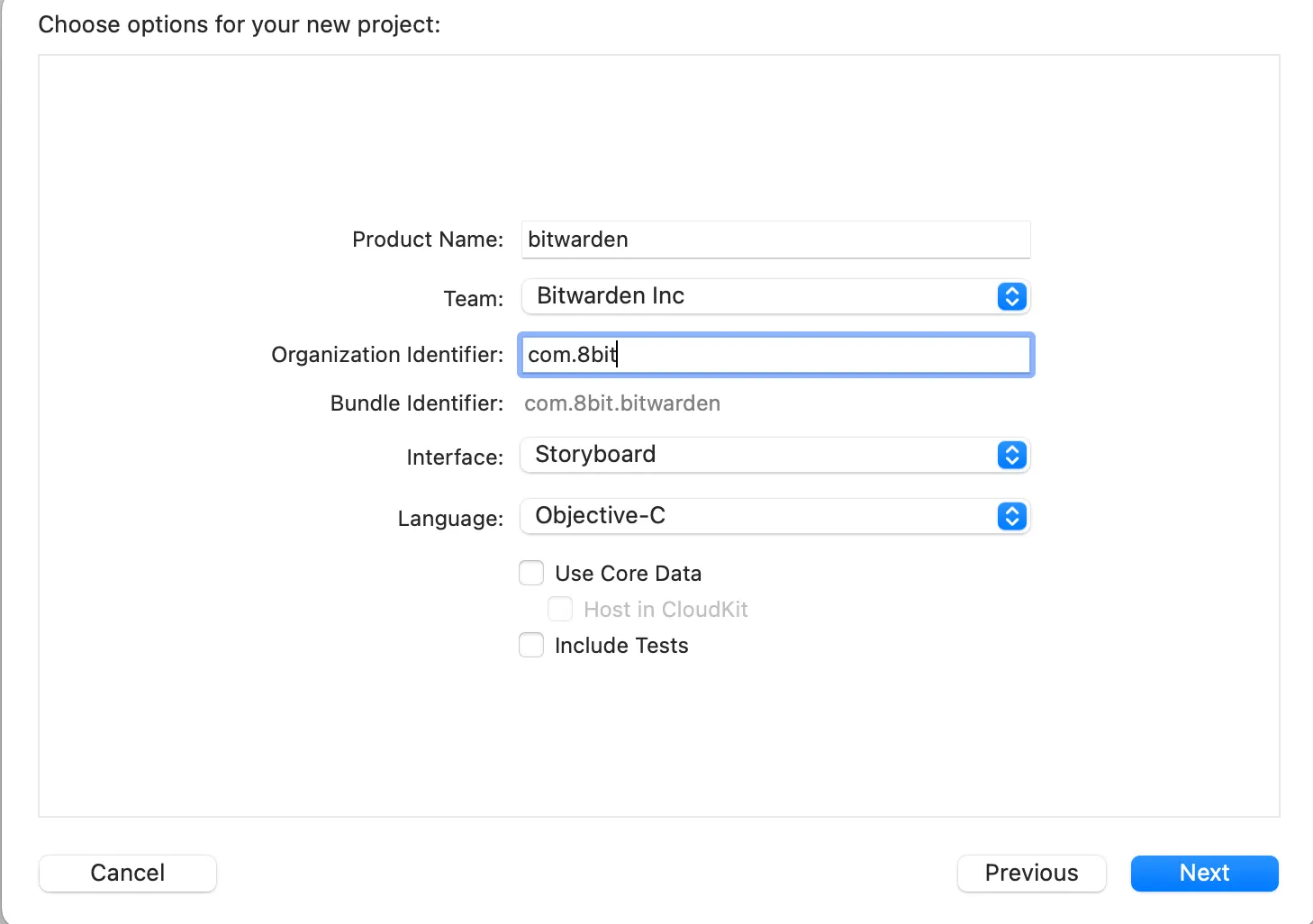Enable the Use Core Data checkbox
Image resolution: width=1313 pixels, height=924 pixels.
[x=531, y=573]
